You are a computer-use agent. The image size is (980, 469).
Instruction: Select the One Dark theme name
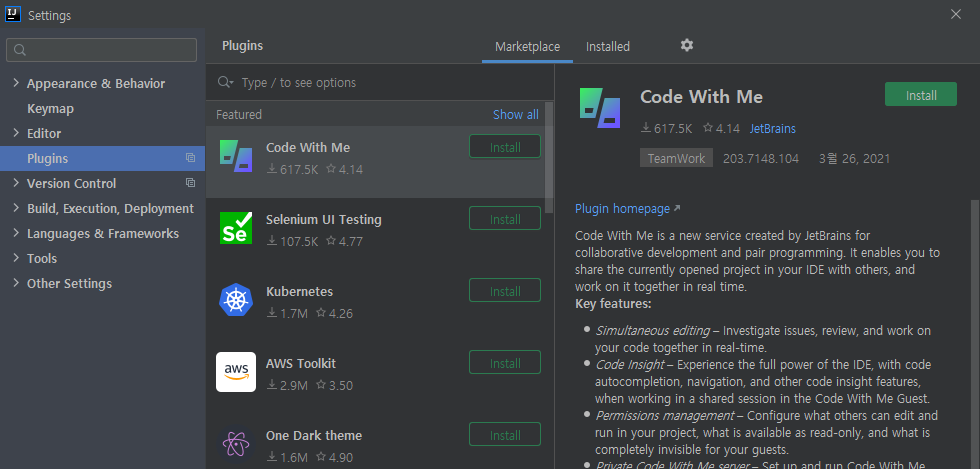[314, 435]
